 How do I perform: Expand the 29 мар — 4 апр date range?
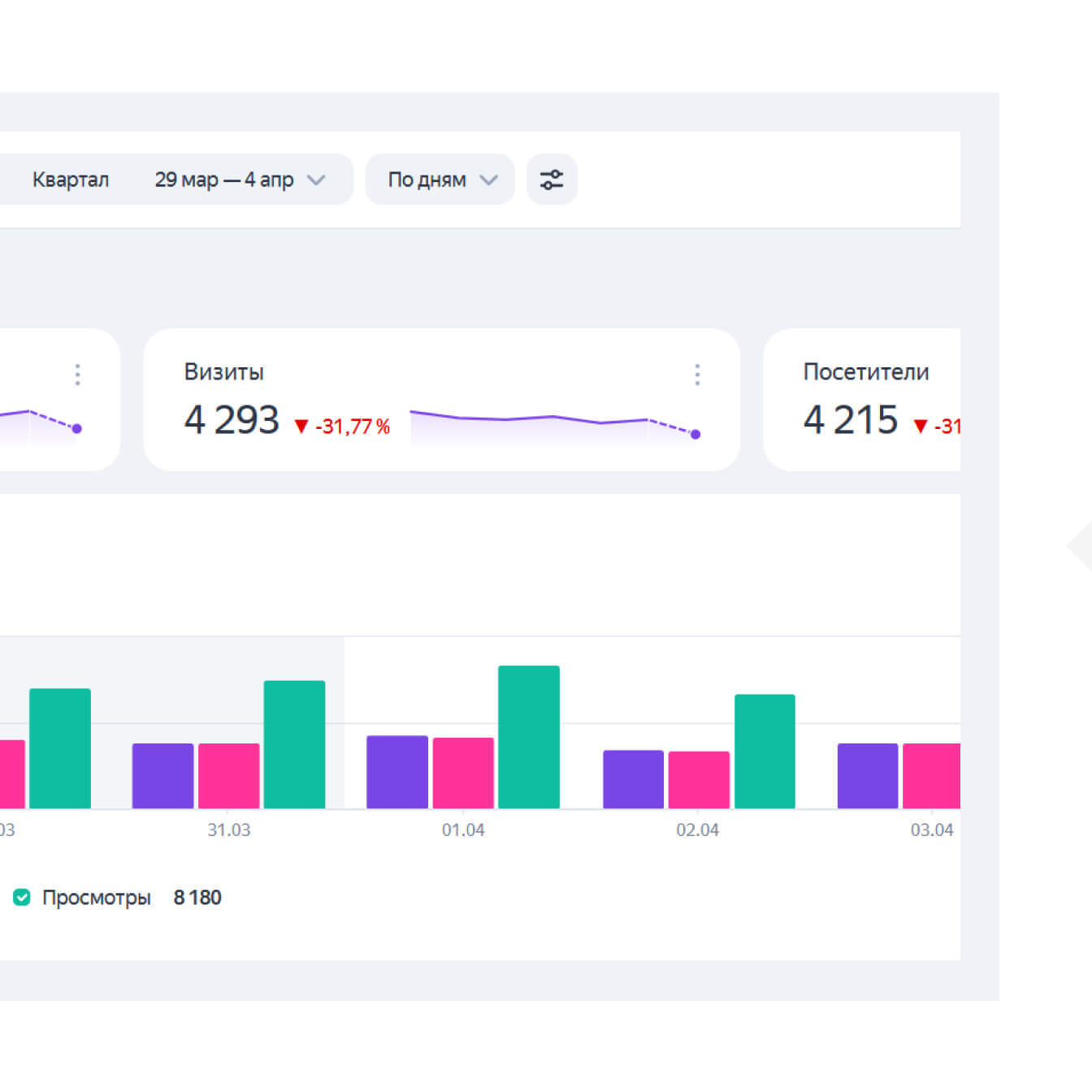pyautogui.click(x=224, y=180)
